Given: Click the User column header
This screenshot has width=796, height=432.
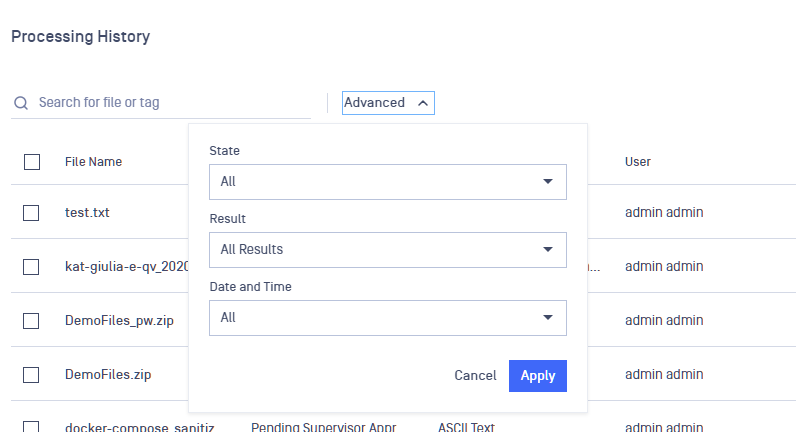Looking at the screenshot, I should tap(638, 162).
